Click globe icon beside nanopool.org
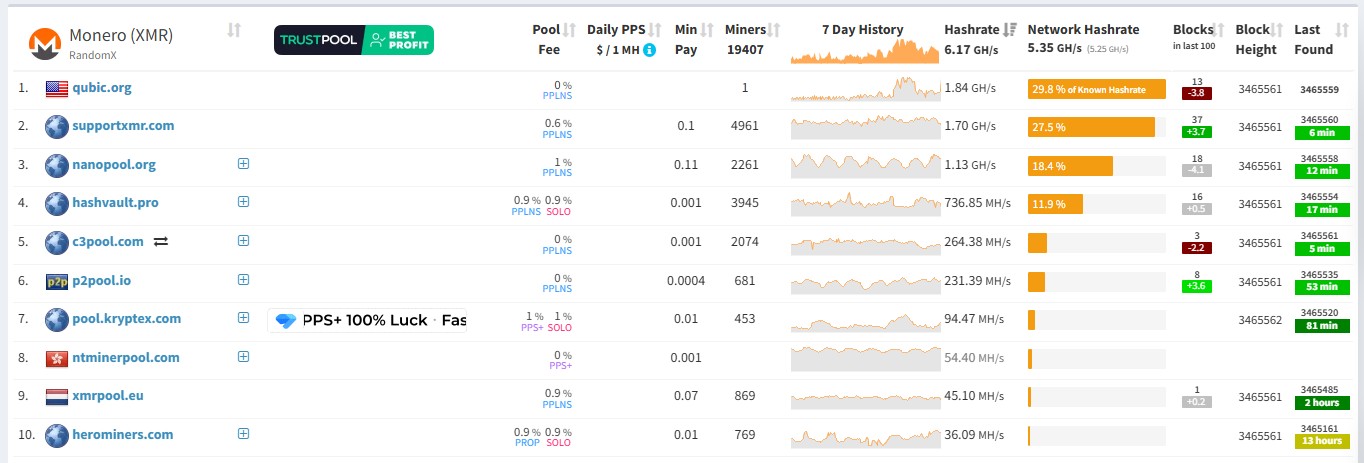This screenshot has width=1364, height=463. [x=56, y=165]
